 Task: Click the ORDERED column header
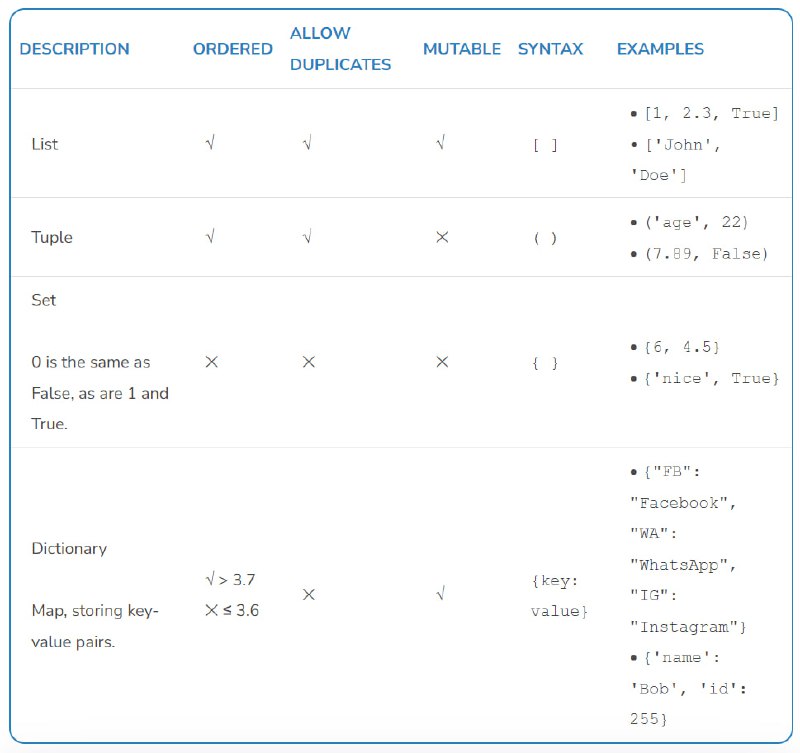[233, 49]
